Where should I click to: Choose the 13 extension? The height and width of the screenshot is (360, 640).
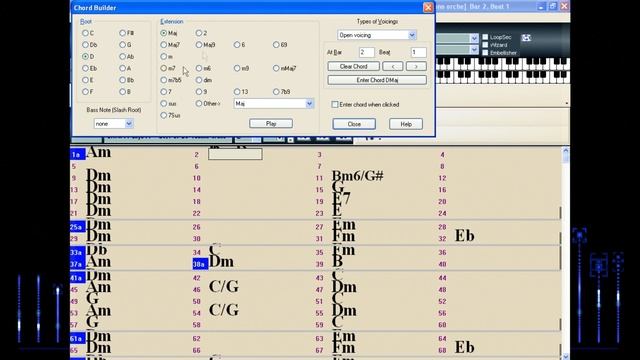[x=237, y=92]
